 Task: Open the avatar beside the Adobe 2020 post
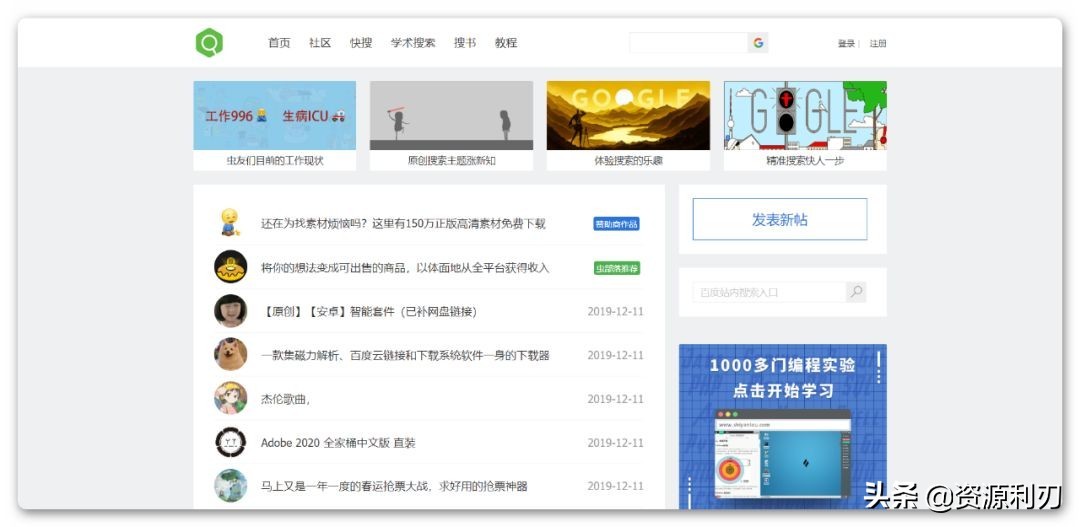[x=230, y=442]
